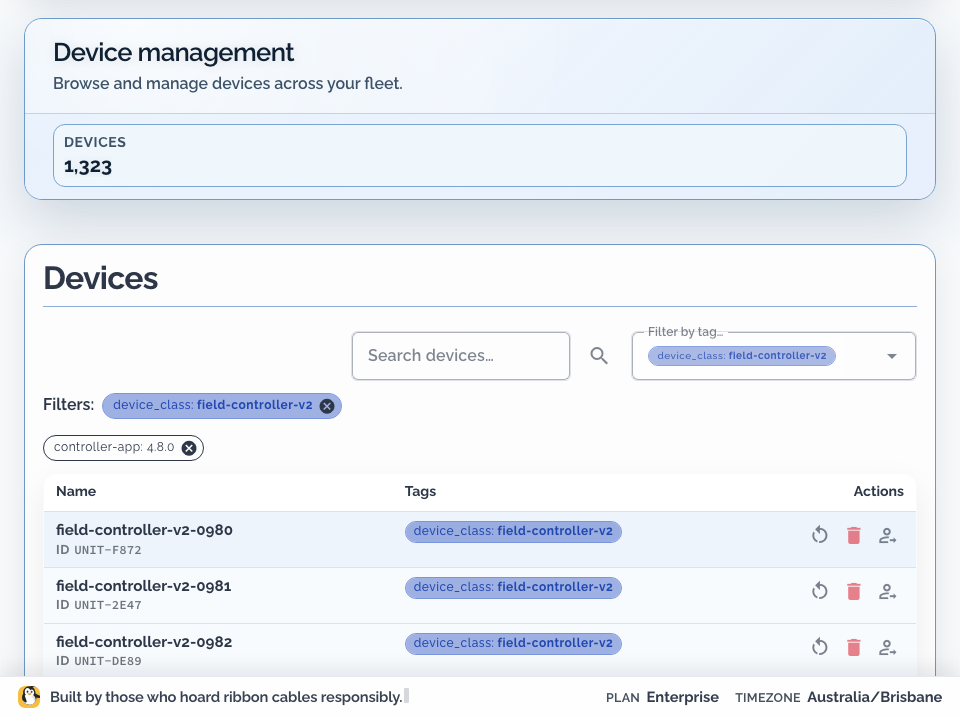Click tag chip on field-controller-v2-0982 row
The image size is (960, 717).
(513, 644)
